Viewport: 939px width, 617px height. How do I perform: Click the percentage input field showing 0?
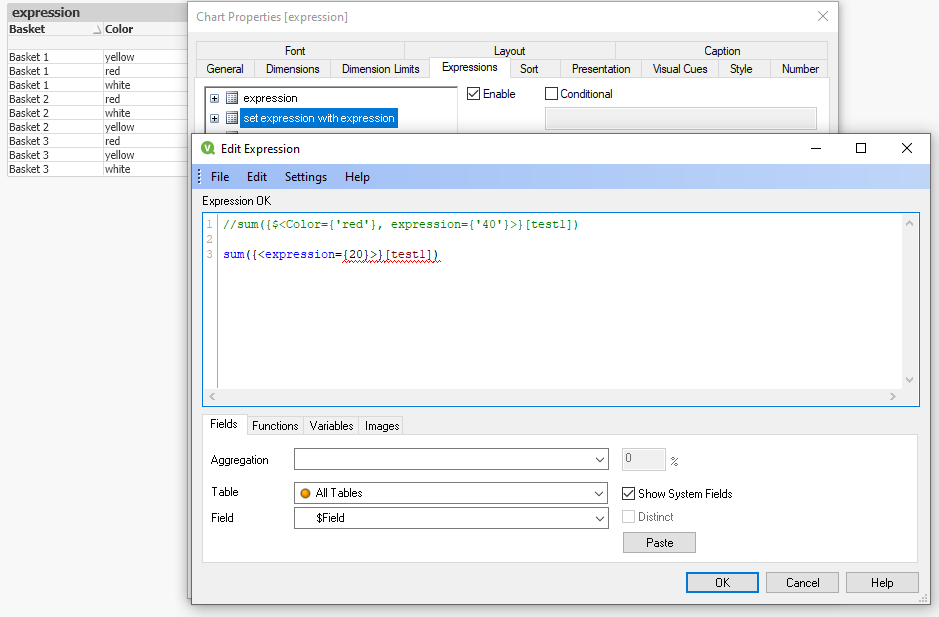tap(643, 459)
